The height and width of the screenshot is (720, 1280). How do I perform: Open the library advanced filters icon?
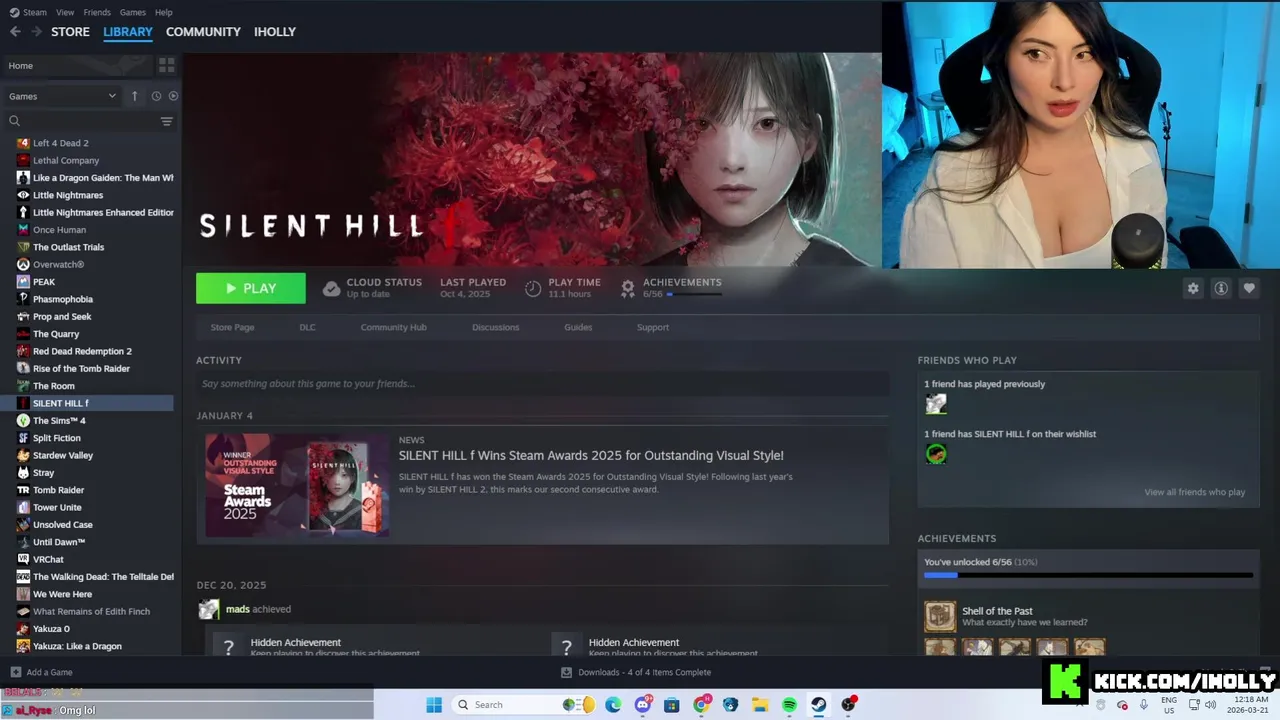(x=167, y=121)
